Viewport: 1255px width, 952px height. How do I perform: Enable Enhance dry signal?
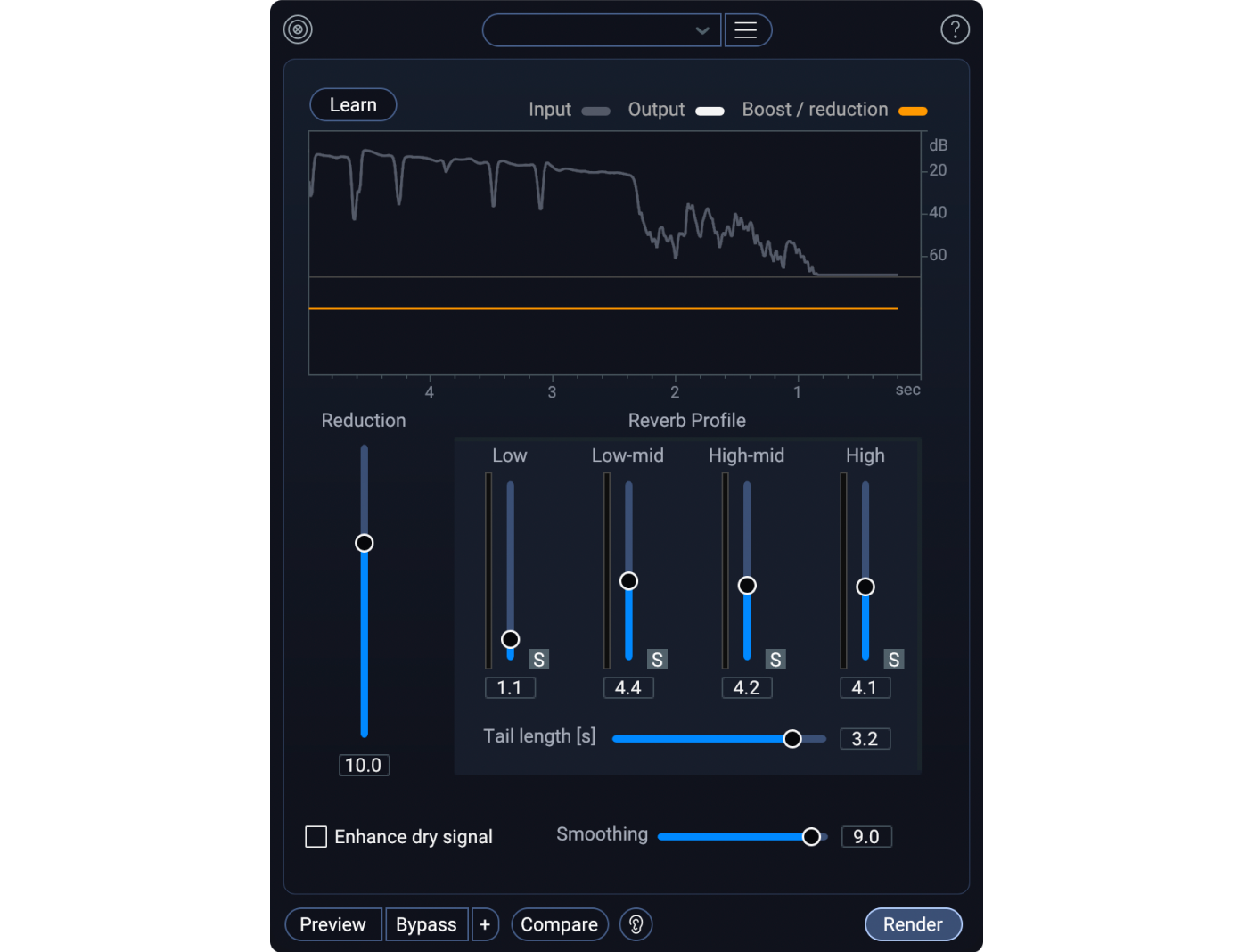pyautogui.click(x=316, y=836)
